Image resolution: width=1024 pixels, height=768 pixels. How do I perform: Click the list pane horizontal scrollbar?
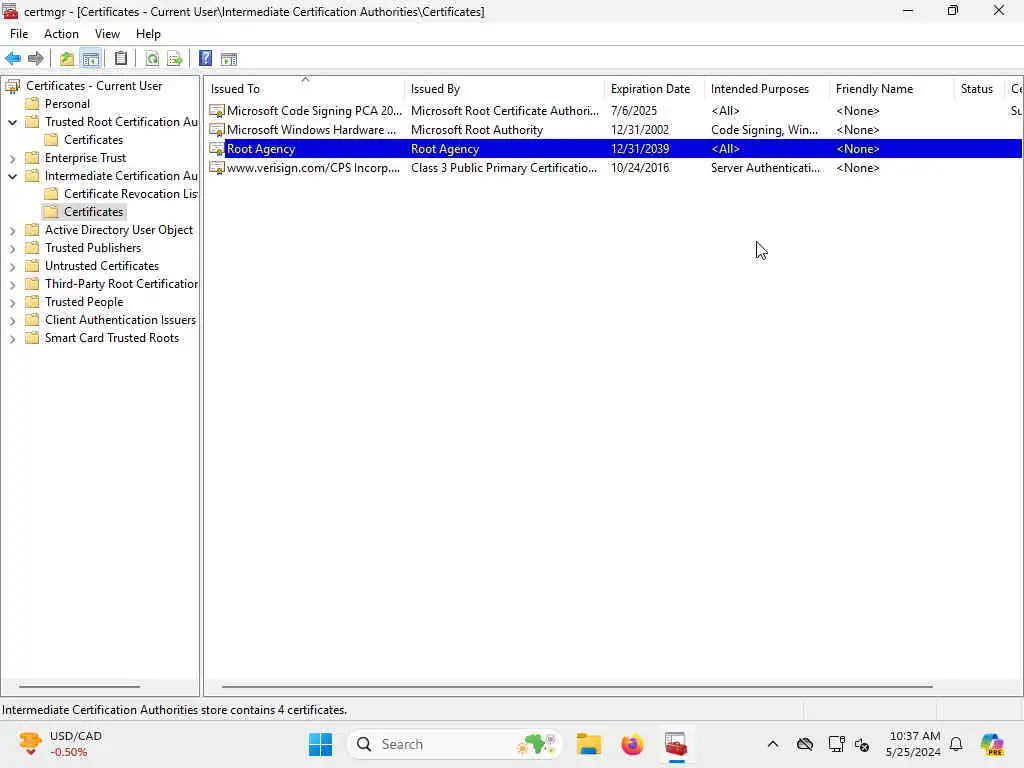tap(577, 687)
